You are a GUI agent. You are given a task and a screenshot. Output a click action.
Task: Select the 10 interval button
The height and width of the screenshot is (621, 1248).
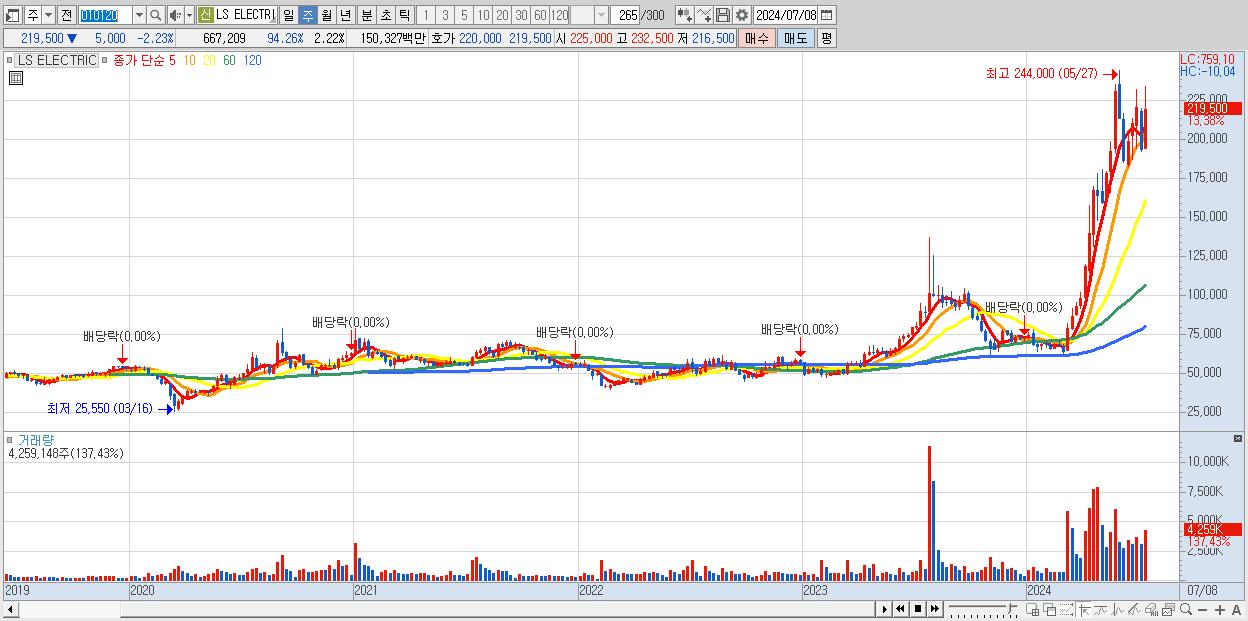[483, 15]
